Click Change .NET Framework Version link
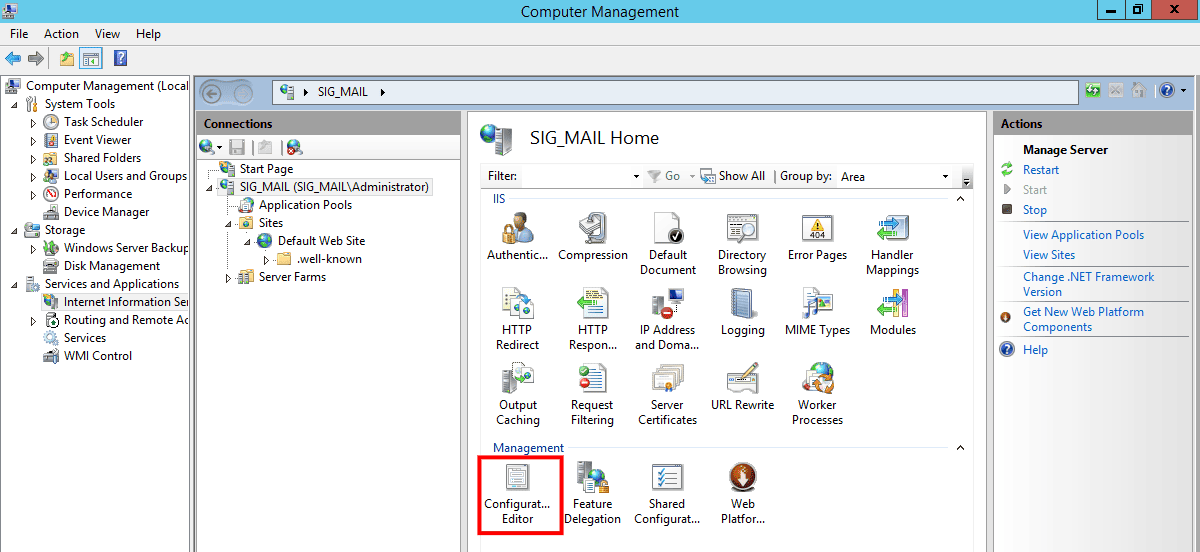The height and width of the screenshot is (552, 1200). click(1088, 284)
